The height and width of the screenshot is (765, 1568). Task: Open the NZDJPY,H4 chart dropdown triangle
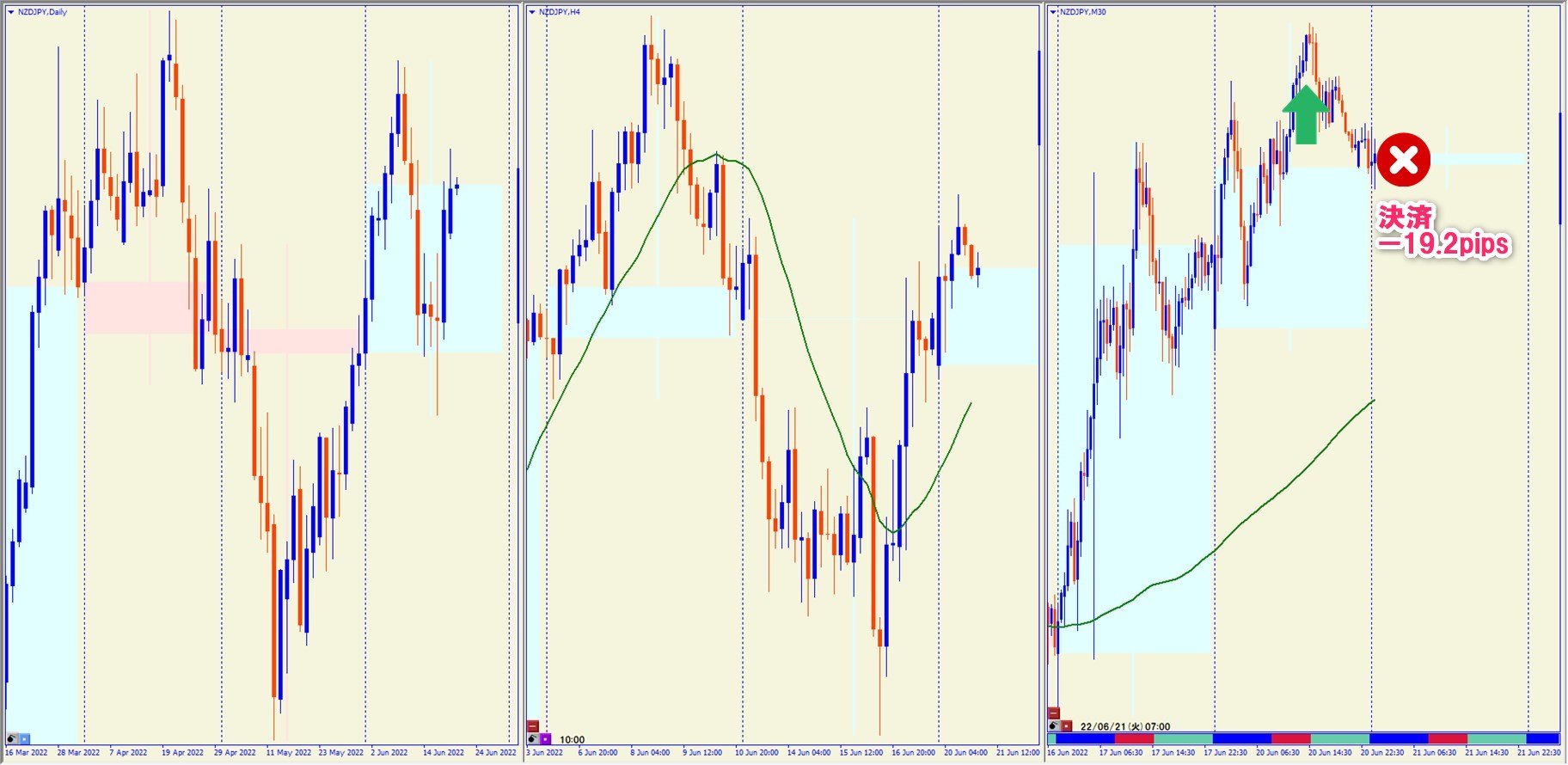pos(532,12)
